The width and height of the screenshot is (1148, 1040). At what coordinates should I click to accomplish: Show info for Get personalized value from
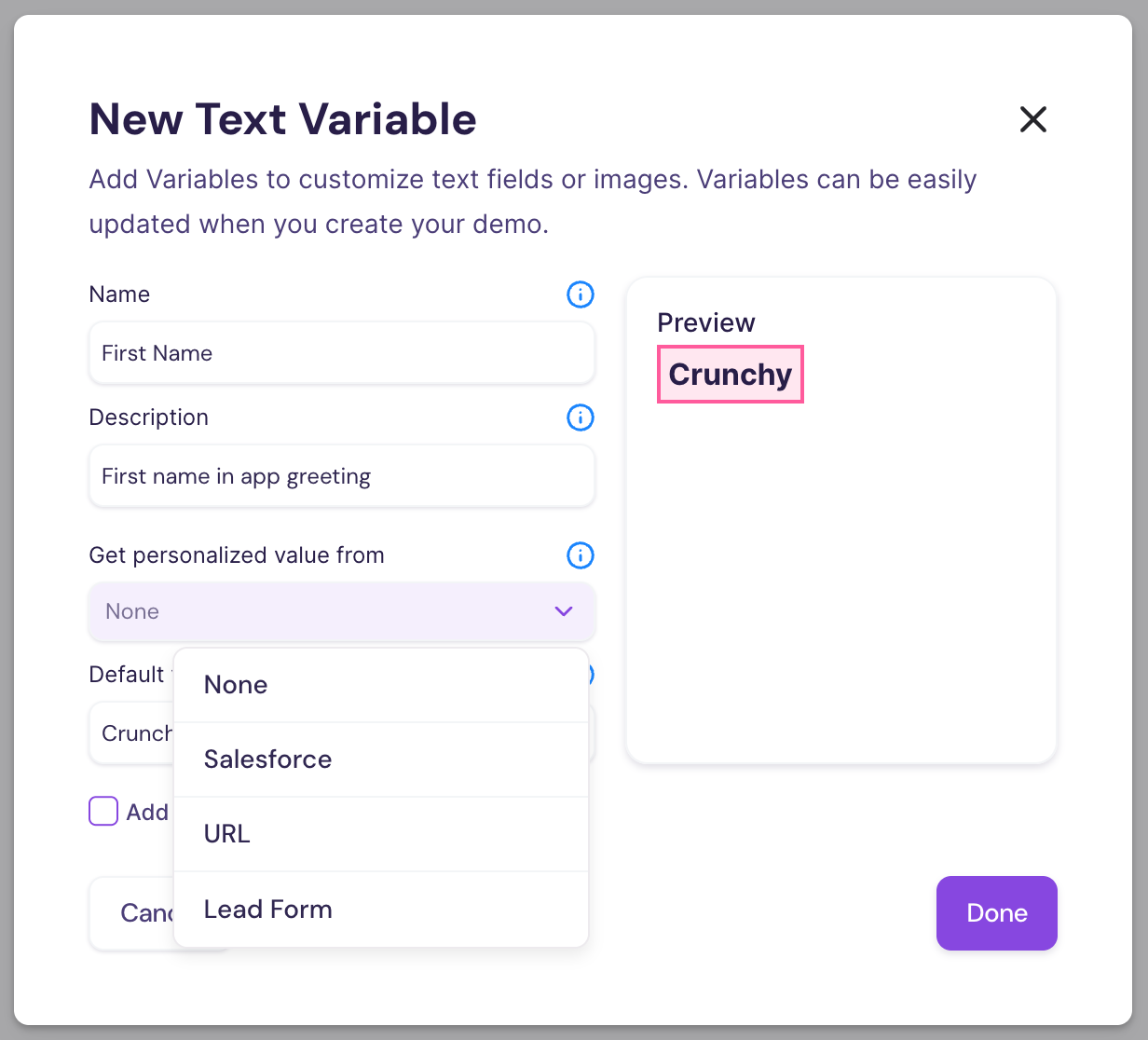(x=580, y=555)
